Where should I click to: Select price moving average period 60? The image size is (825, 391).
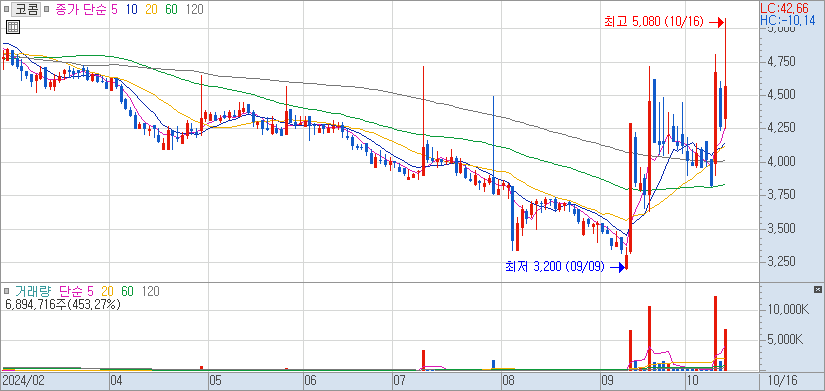pyautogui.click(x=172, y=9)
